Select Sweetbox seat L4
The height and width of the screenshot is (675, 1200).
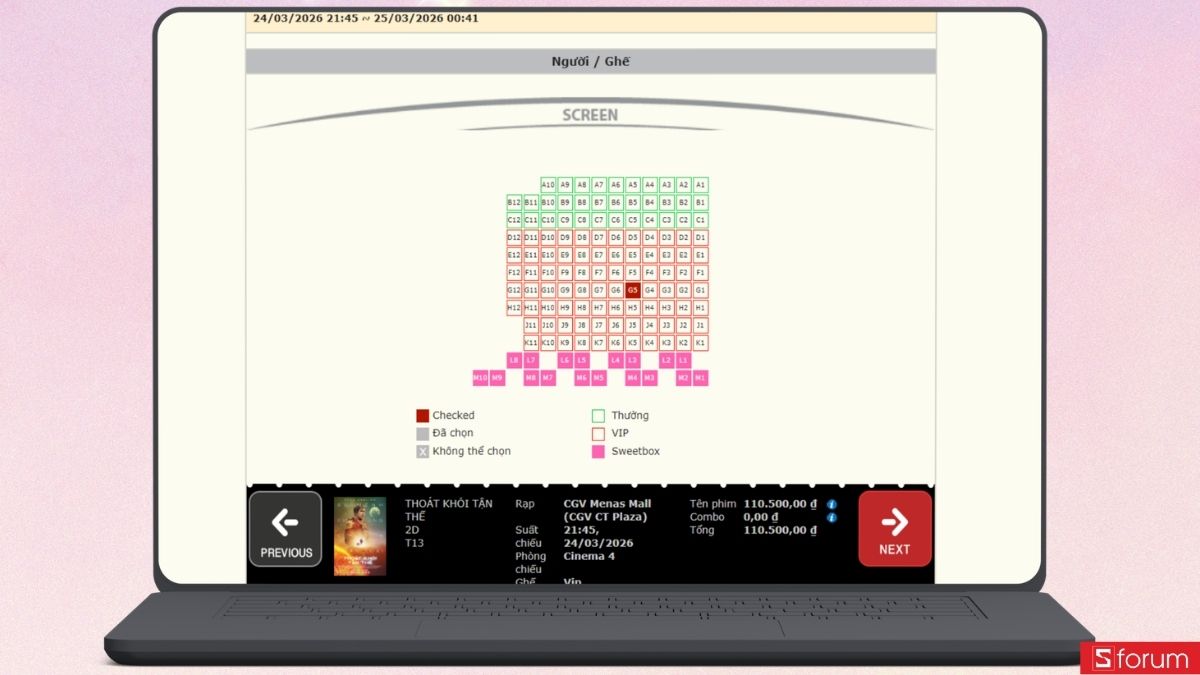coord(616,360)
